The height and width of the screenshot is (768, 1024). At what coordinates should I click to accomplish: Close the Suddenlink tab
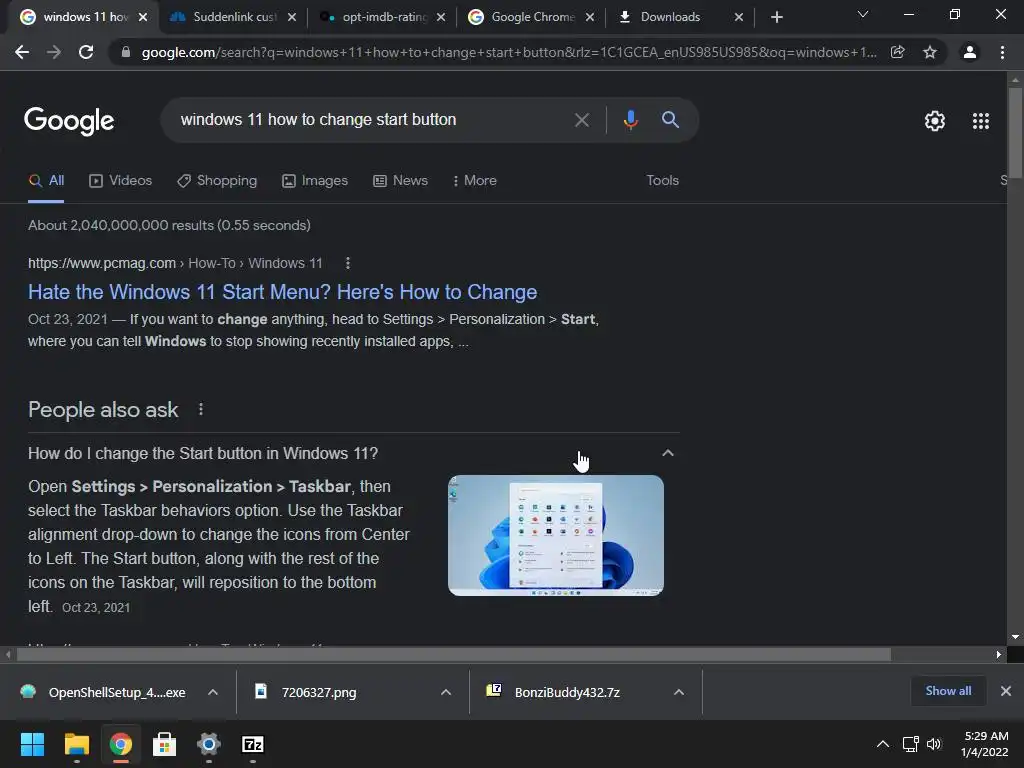pos(292,17)
